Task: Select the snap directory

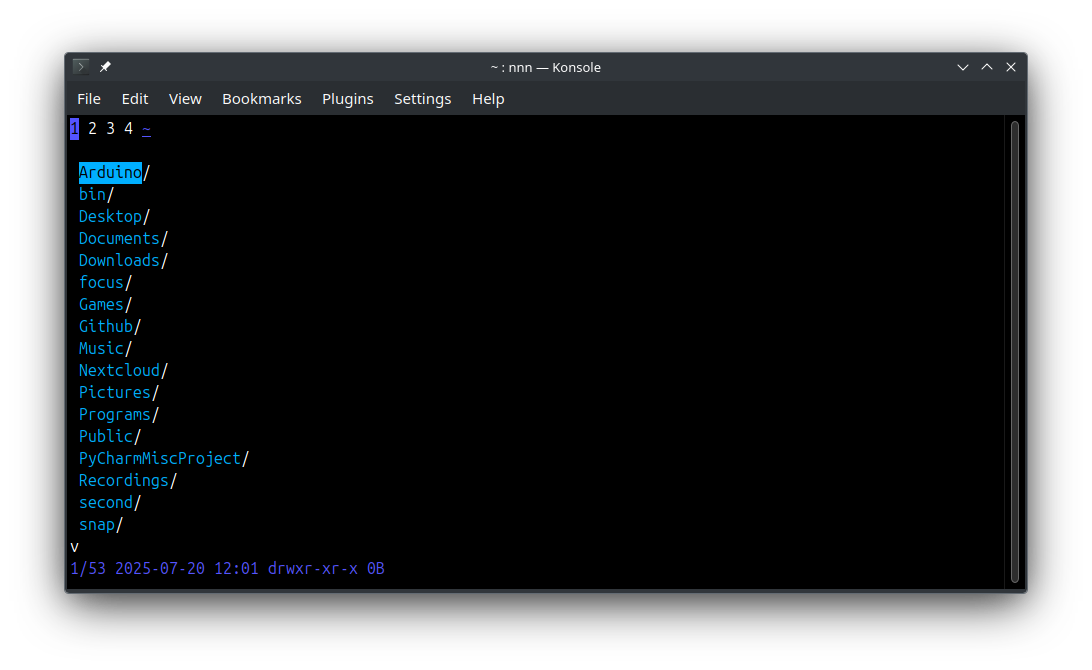Action: tap(101, 524)
